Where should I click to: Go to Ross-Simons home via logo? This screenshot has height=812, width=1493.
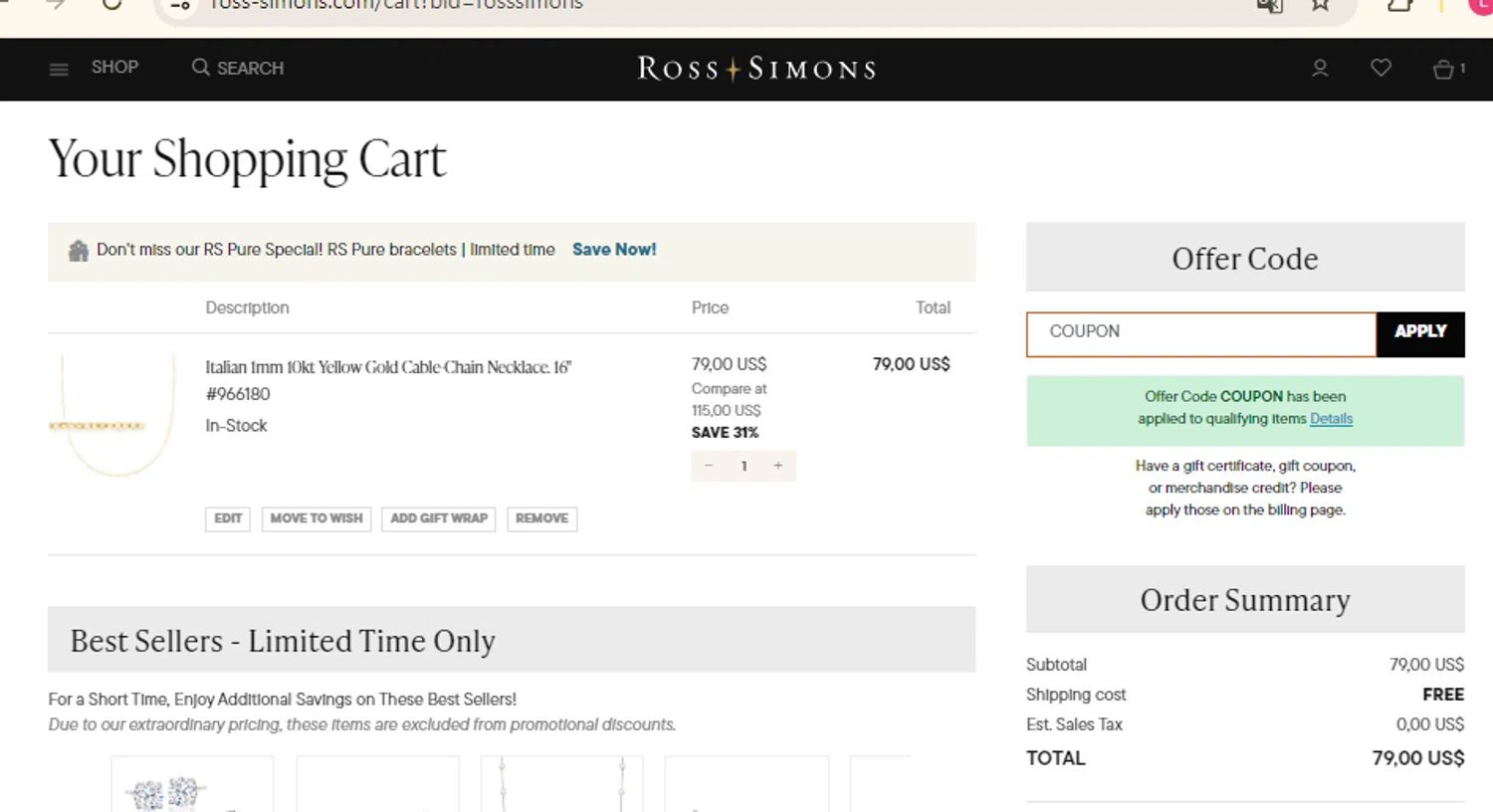click(x=756, y=69)
